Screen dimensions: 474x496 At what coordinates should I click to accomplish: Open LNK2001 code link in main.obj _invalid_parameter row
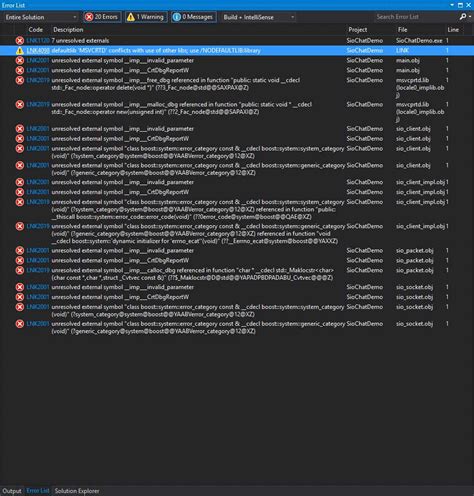click(x=38, y=61)
